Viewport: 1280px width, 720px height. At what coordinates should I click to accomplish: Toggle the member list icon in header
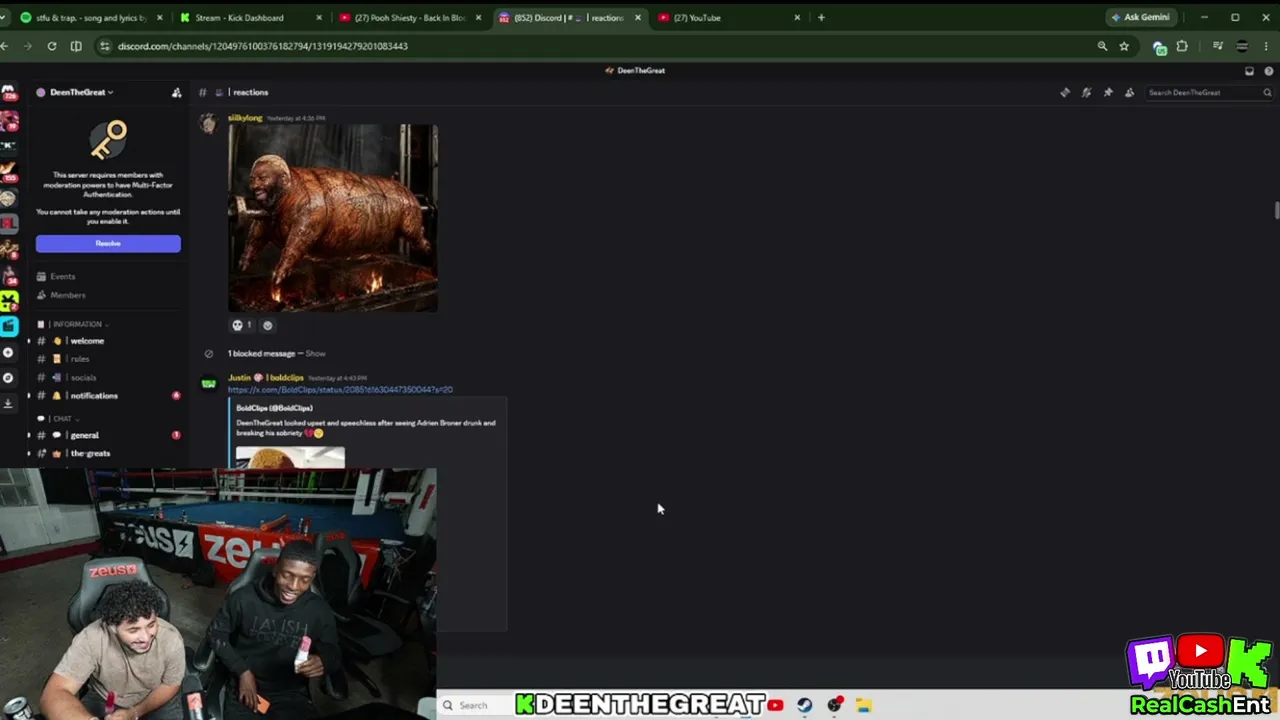[x=1129, y=92]
